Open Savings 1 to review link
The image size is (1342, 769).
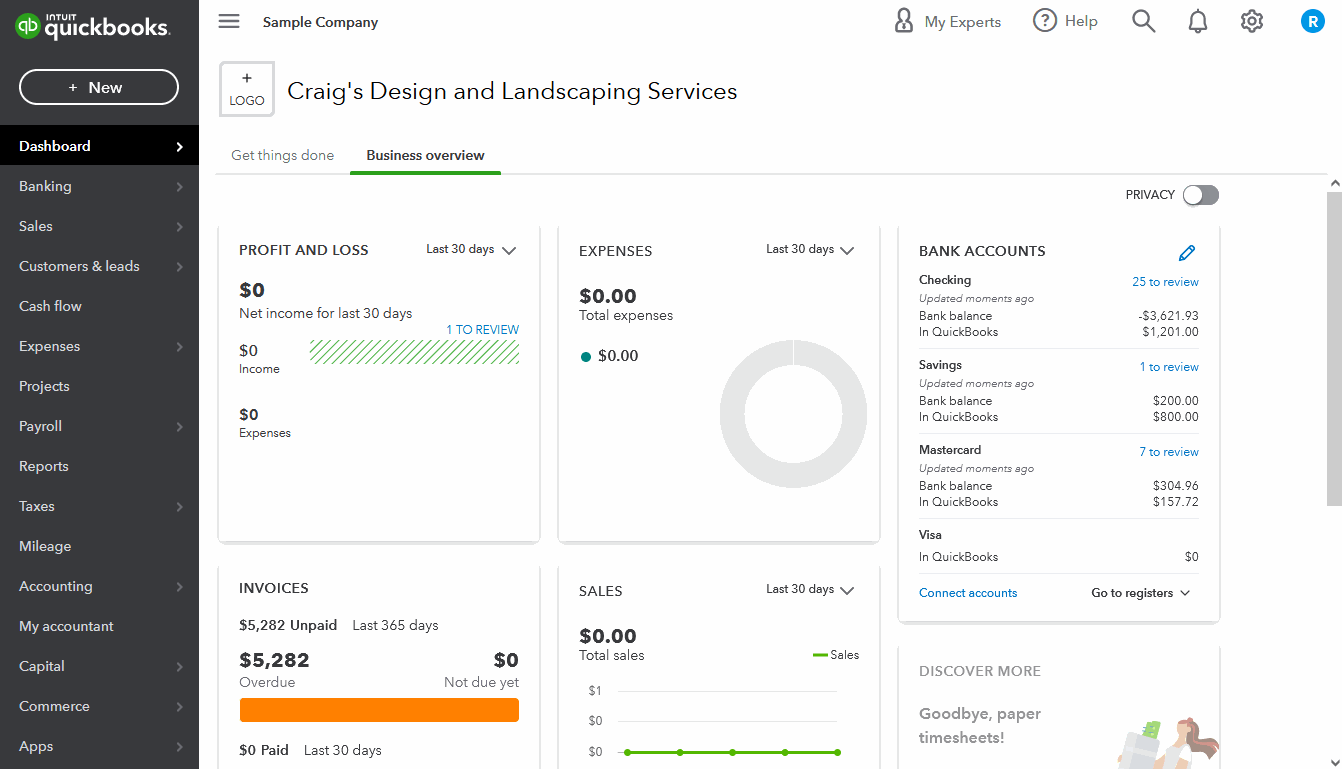[x=1169, y=367]
